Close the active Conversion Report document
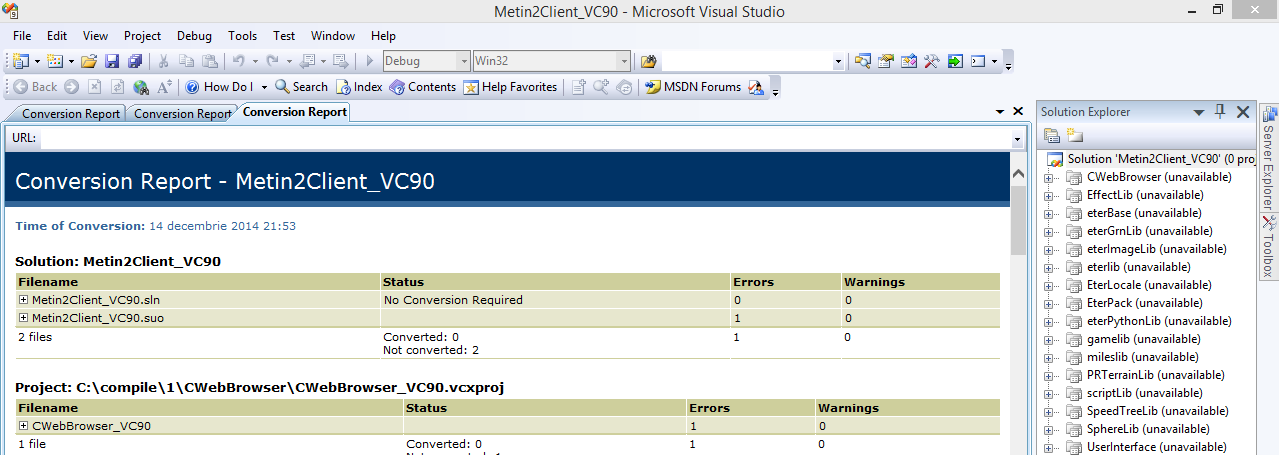Viewport: 1279px width, 455px height. point(1018,112)
